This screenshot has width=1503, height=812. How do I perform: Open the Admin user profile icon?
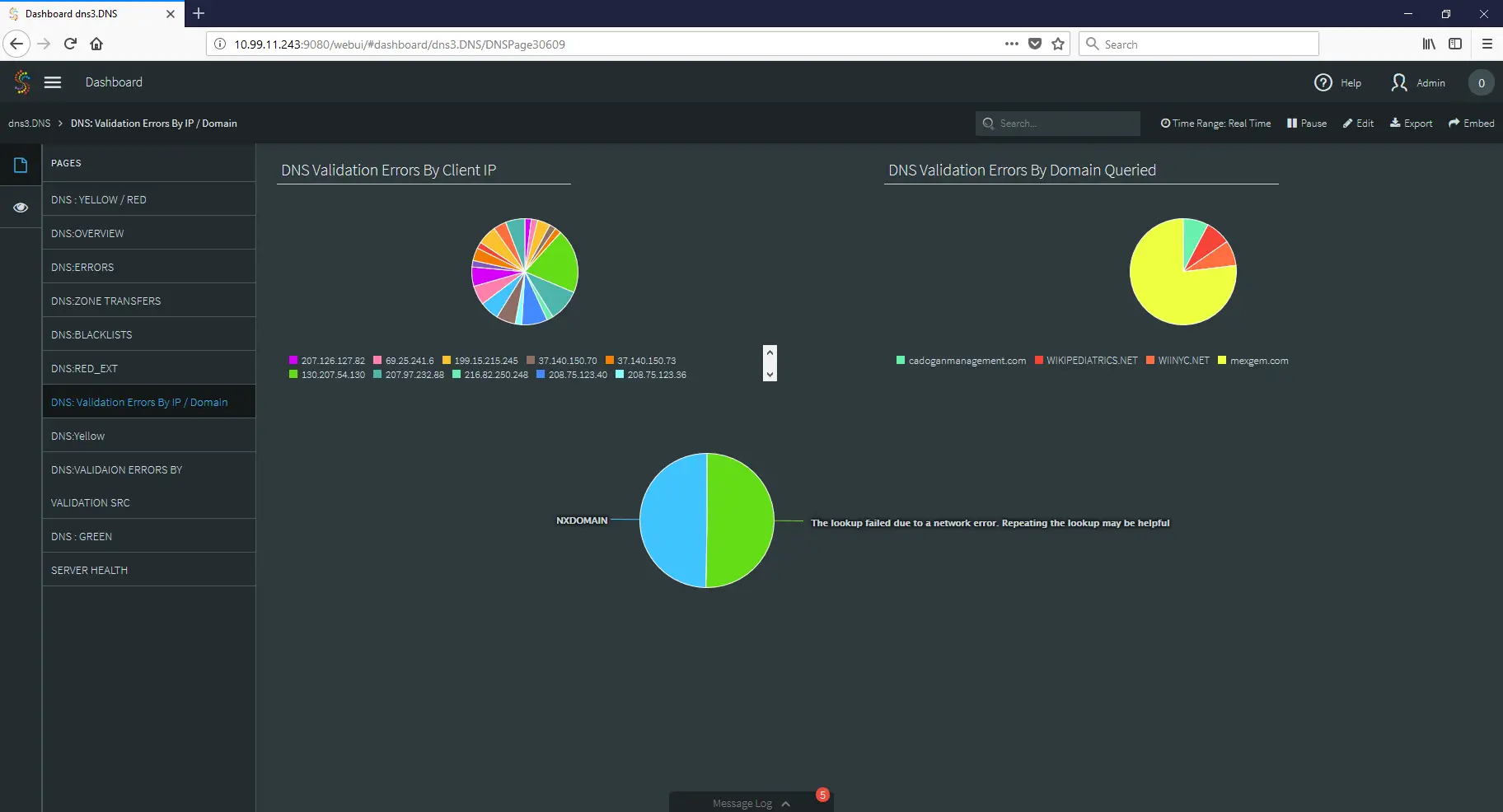1398,82
